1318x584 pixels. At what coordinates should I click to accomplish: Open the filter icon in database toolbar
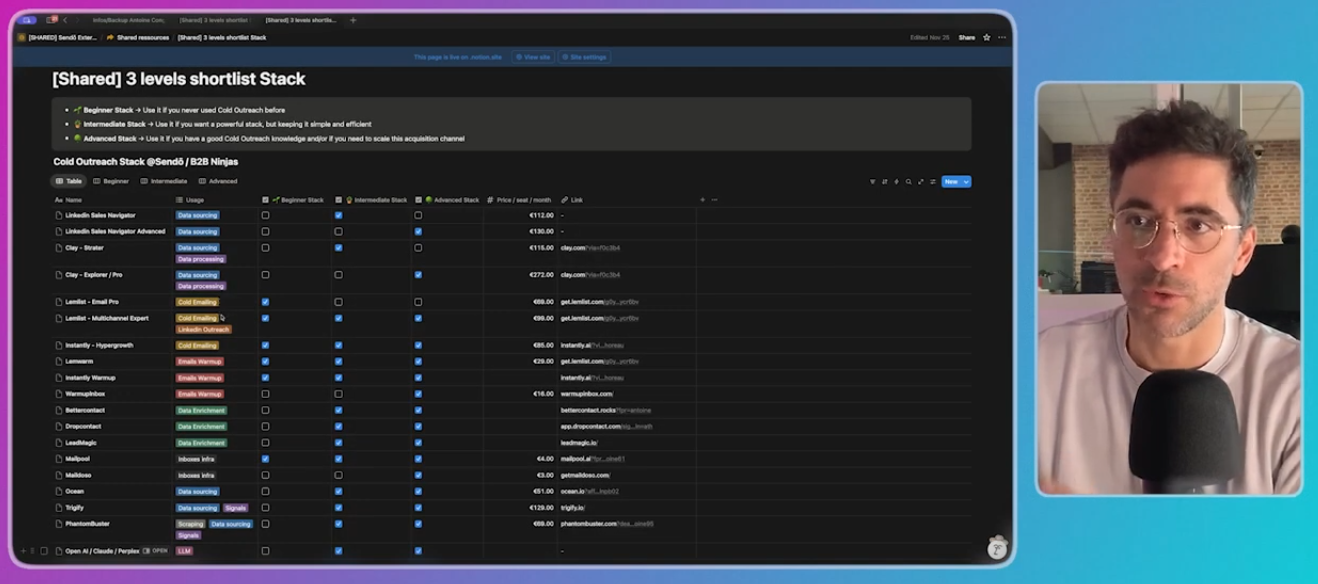point(872,182)
